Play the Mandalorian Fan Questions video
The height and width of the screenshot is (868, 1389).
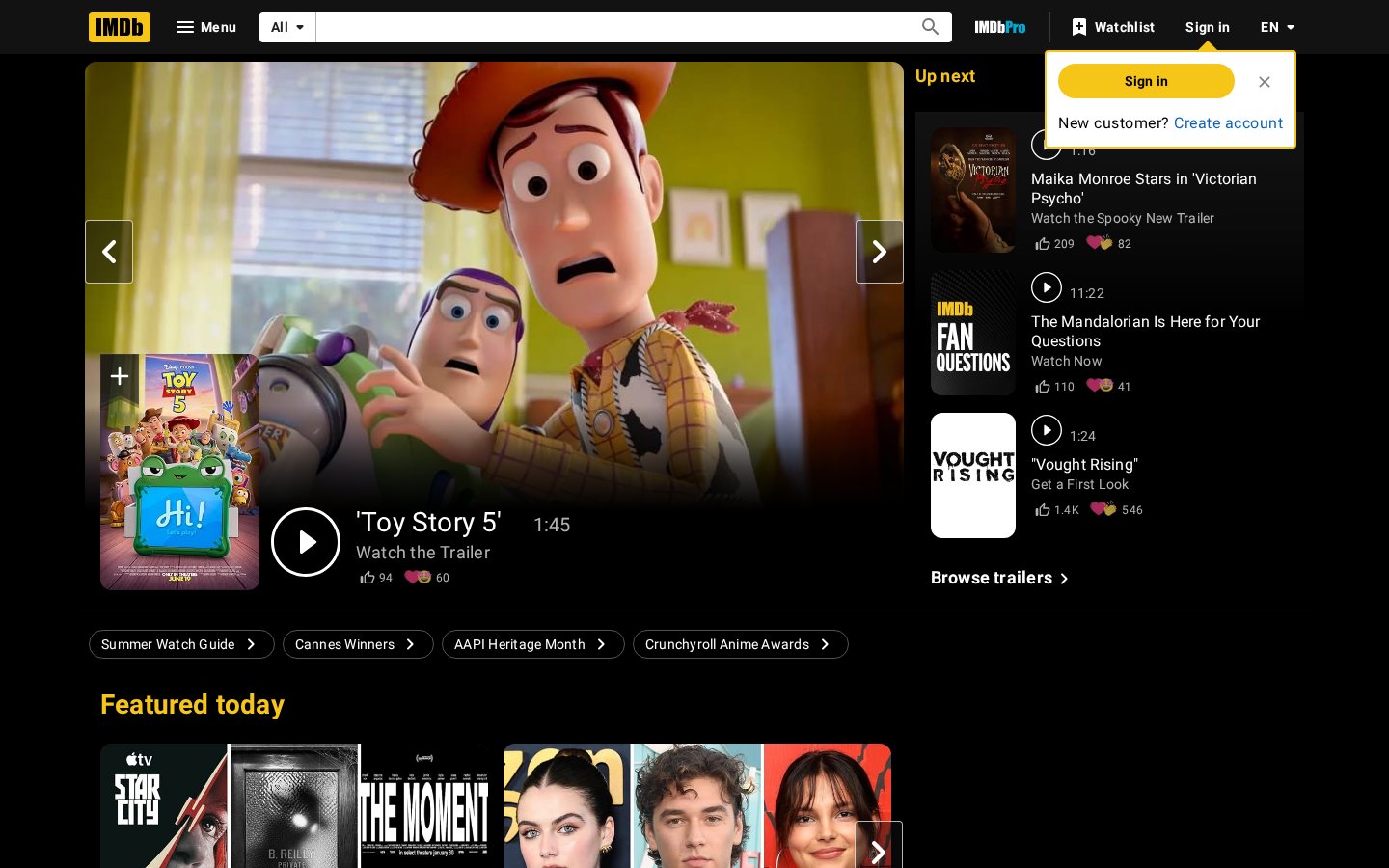pos(1047,287)
